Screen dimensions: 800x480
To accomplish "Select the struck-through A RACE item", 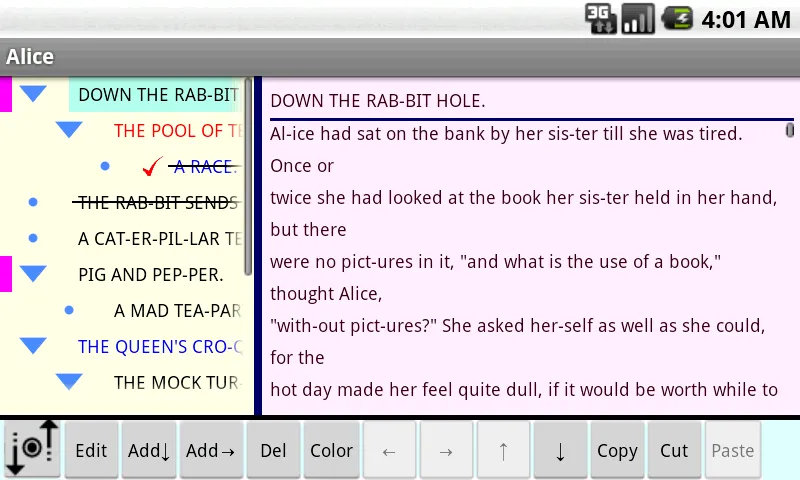I will [x=205, y=167].
